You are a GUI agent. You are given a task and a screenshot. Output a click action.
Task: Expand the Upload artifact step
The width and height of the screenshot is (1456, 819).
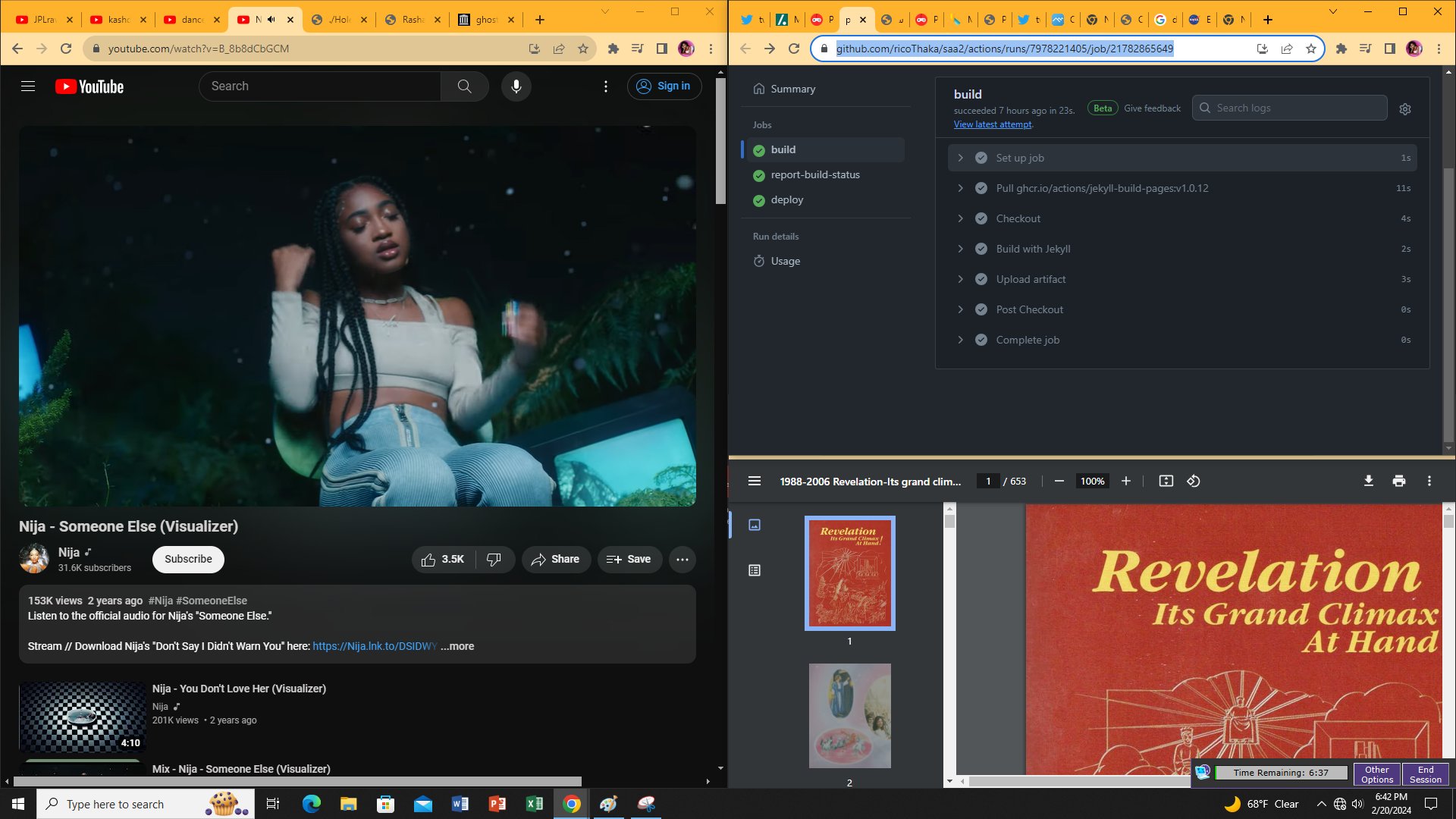[x=1182, y=279]
